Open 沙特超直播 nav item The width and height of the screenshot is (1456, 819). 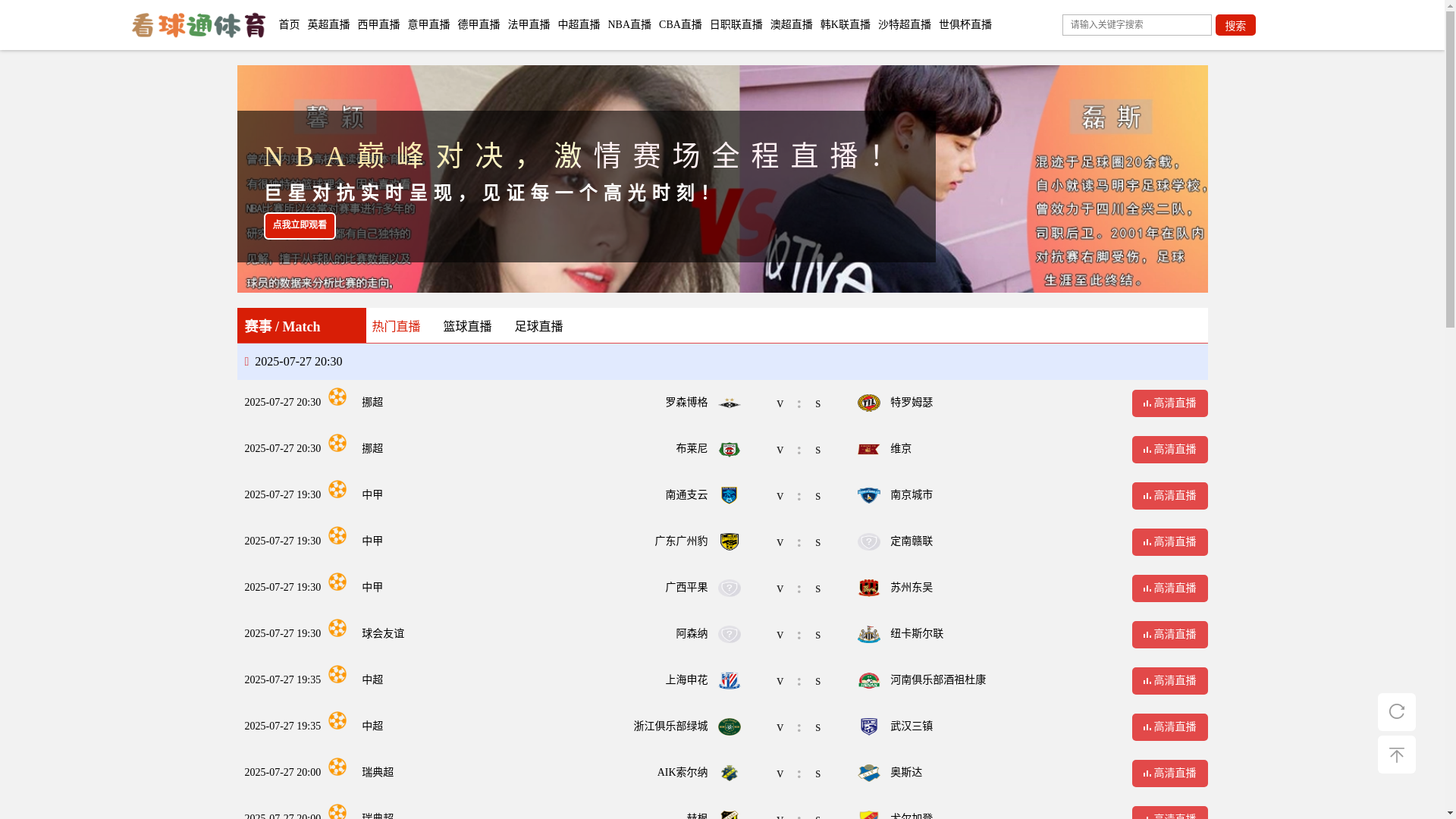[905, 25]
